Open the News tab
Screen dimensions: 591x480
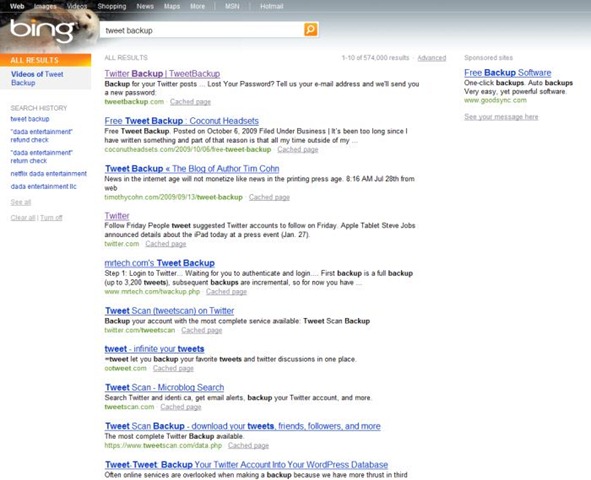(145, 6)
